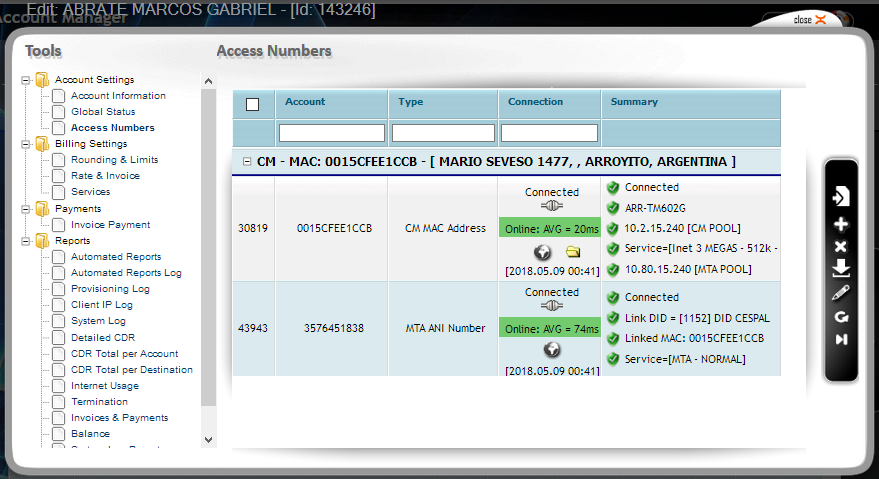
Task: Close the Account Manager dialog
Action: pyautogui.click(x=810, y=20)
